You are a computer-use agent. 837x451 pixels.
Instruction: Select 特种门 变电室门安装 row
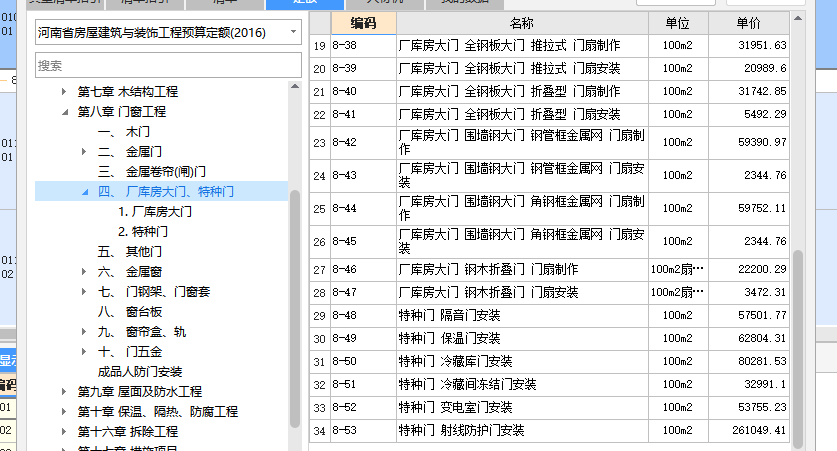click(x=522, y=407)
